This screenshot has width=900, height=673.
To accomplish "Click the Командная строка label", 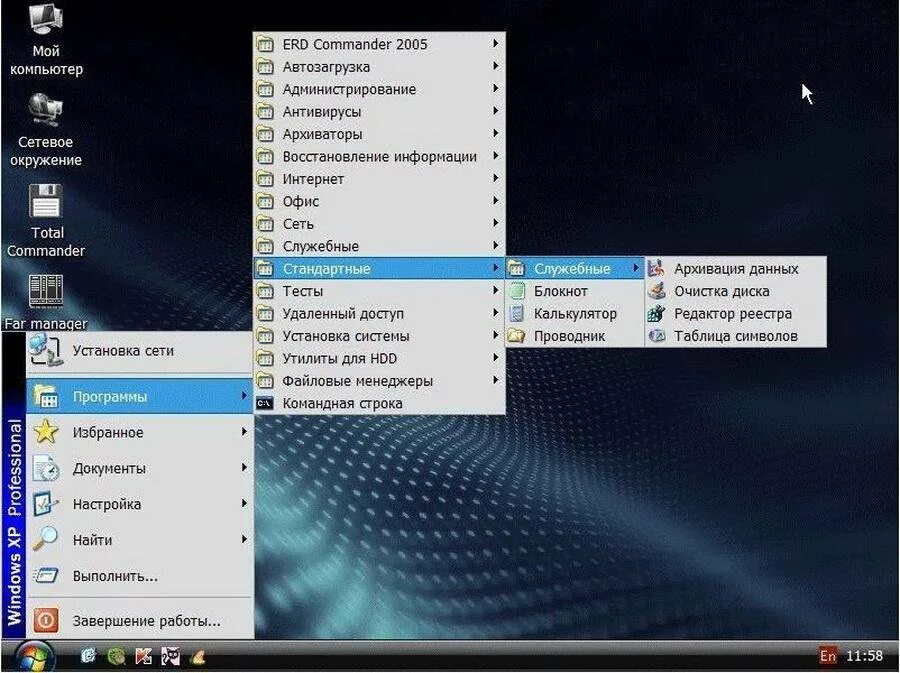I will (x=342, y=403).
